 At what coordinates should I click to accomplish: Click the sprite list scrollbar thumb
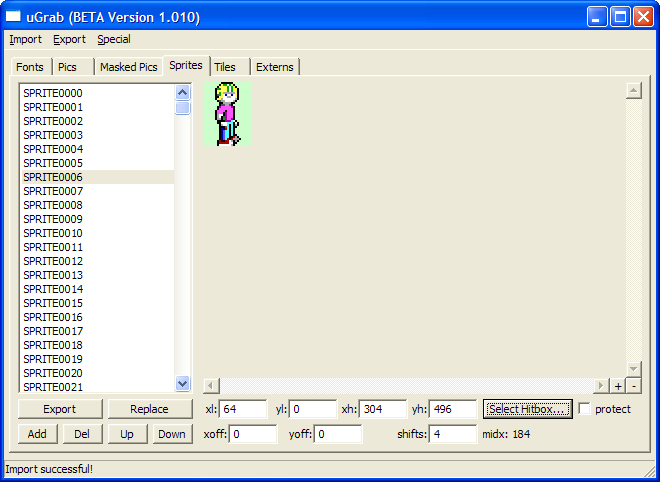coord(183,108)
